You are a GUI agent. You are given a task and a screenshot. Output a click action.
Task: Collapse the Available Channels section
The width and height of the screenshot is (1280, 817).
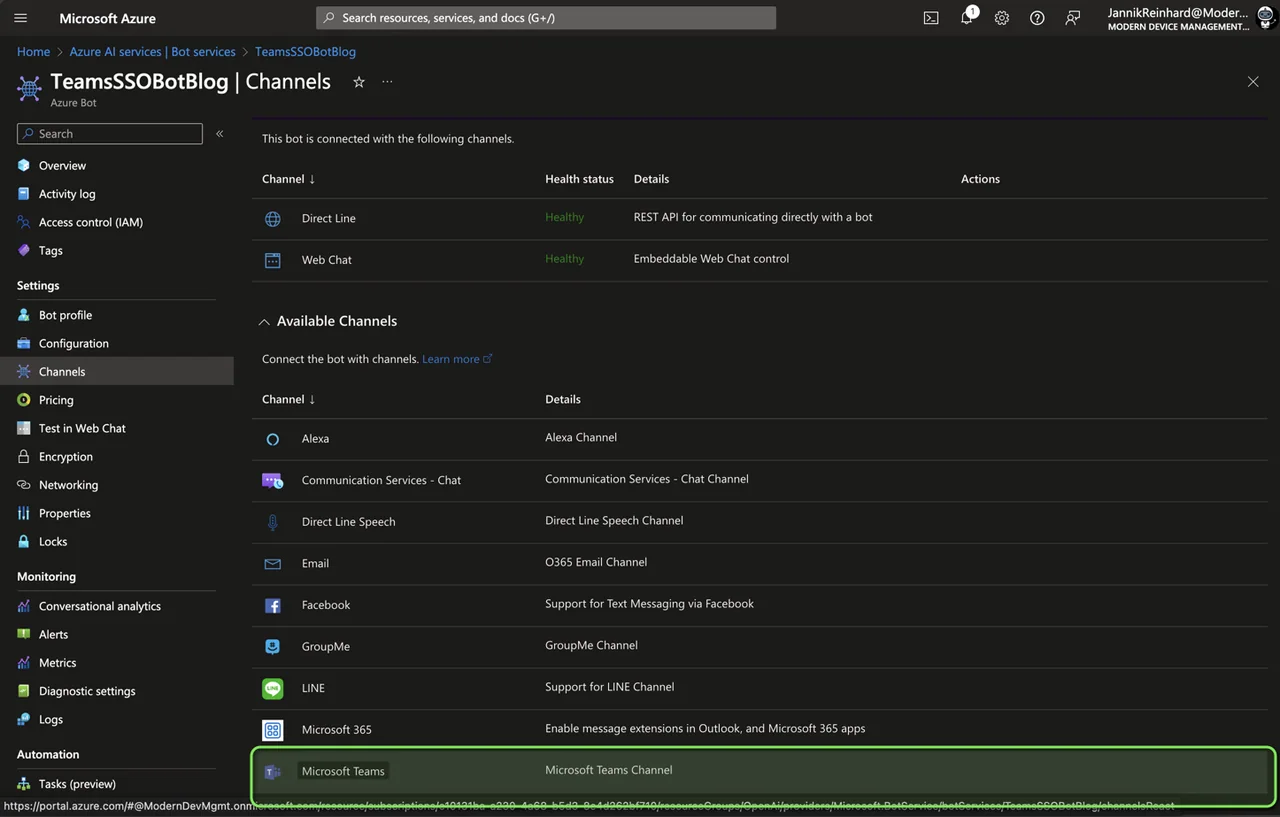click(x=264, y=322)
